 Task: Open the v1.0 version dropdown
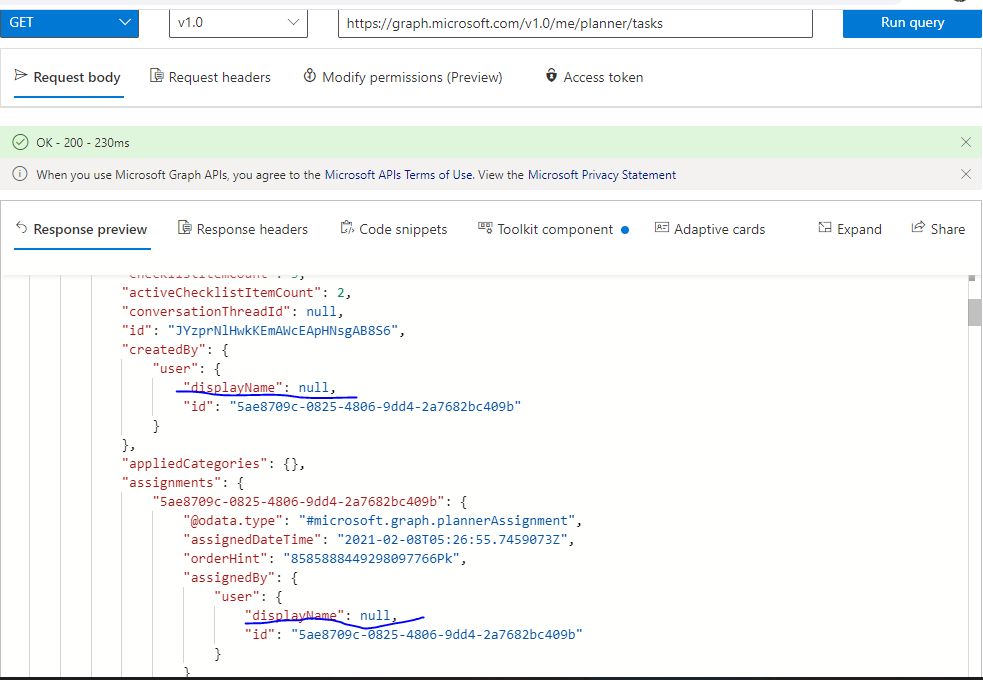(x=238, y=23)
